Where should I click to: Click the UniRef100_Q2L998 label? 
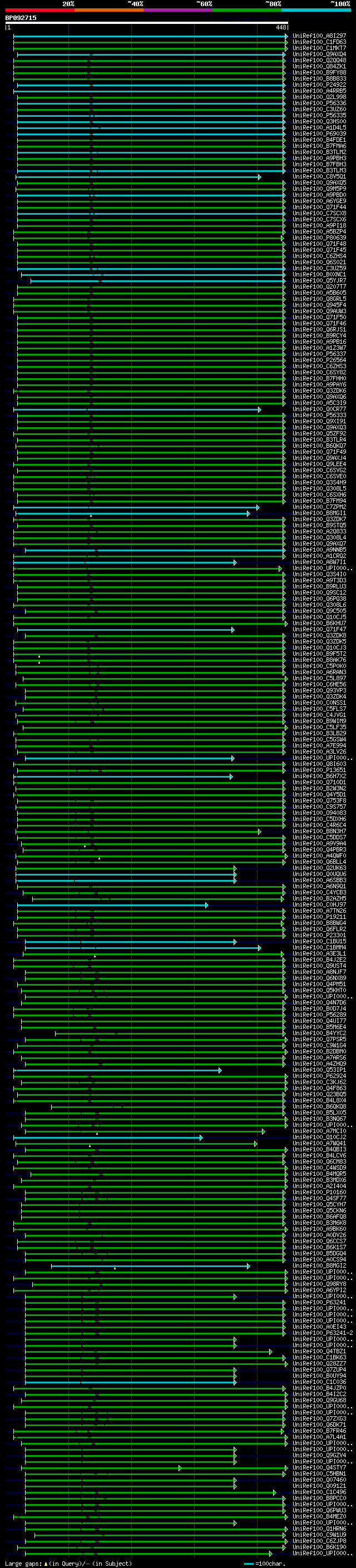click(x=319, y=97)
